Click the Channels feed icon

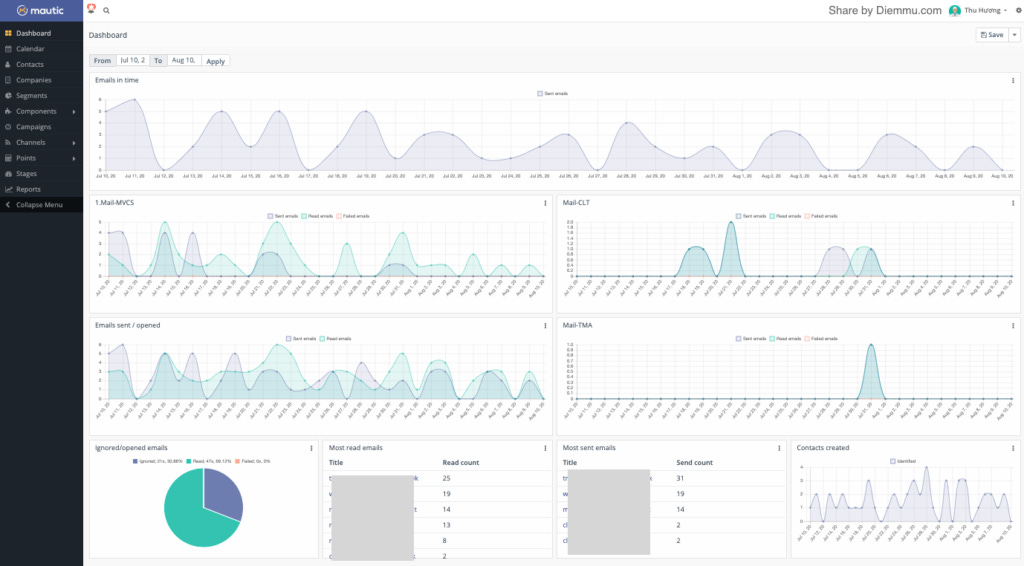8,142
